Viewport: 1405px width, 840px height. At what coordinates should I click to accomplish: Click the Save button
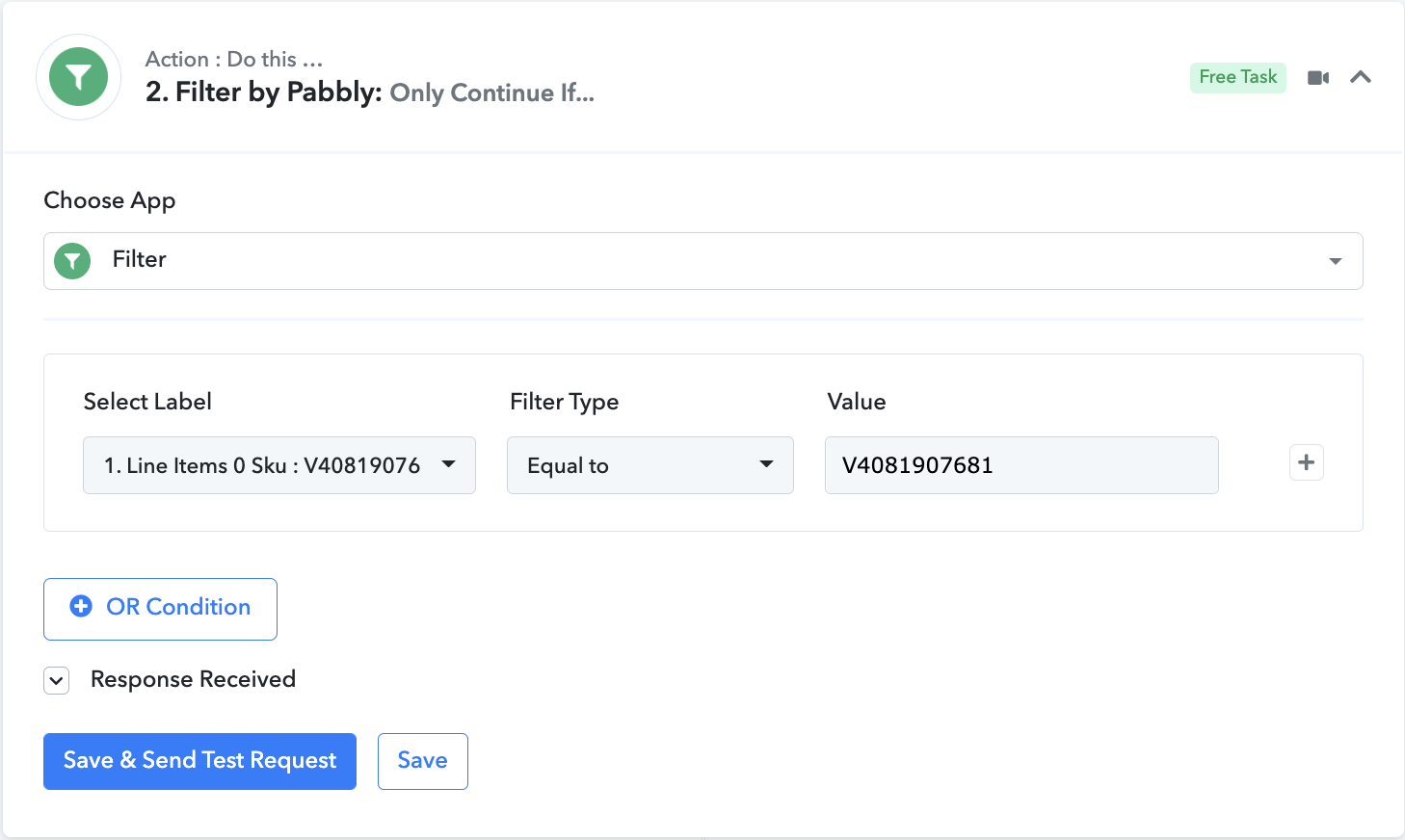423,761
